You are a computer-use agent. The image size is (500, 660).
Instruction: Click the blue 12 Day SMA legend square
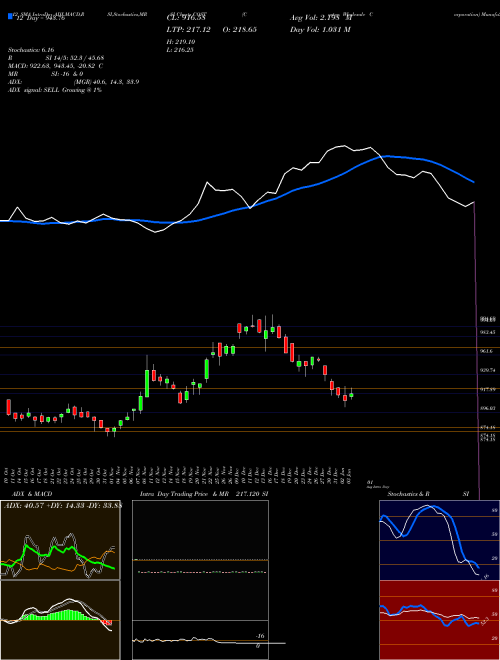click(11, 17)
